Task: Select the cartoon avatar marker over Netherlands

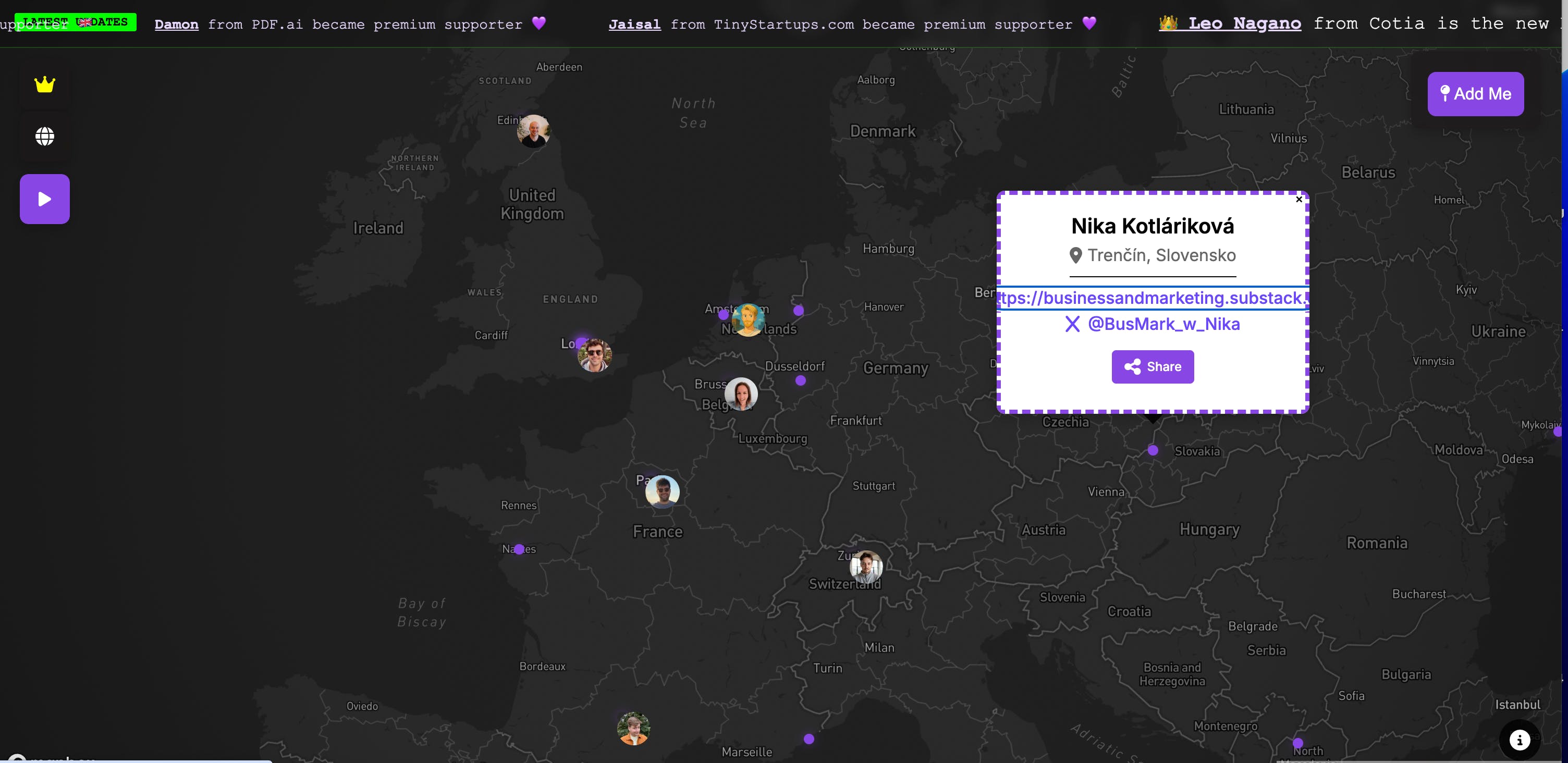Action: [x=748, y=319]
